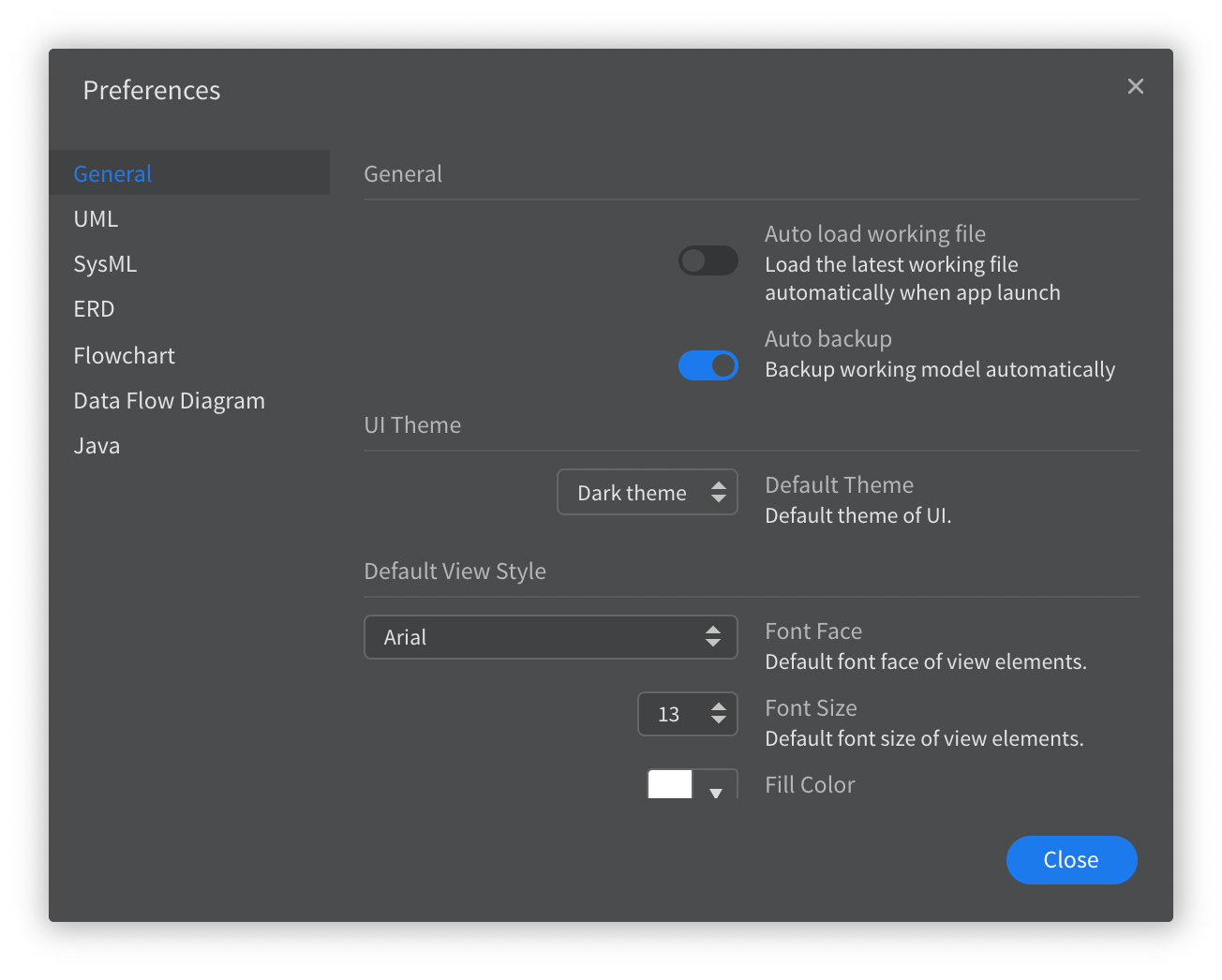Enable Auto load working file toggle
1222x980 pixels.
708,260
